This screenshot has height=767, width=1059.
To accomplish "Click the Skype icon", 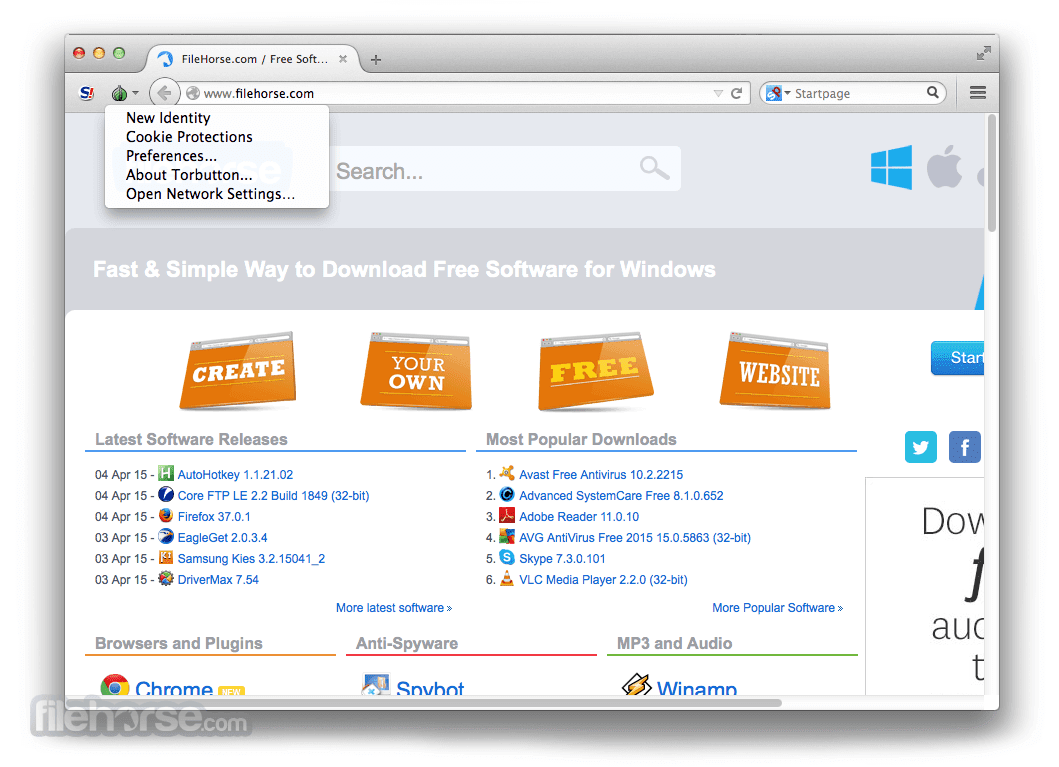I will point(507,557).
